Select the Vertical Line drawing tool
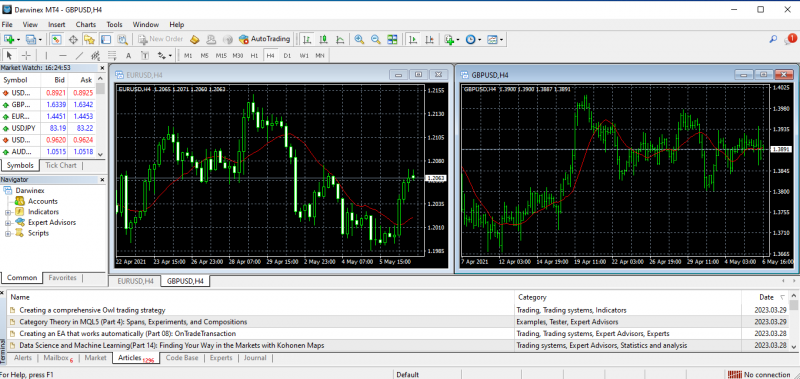 46,55
